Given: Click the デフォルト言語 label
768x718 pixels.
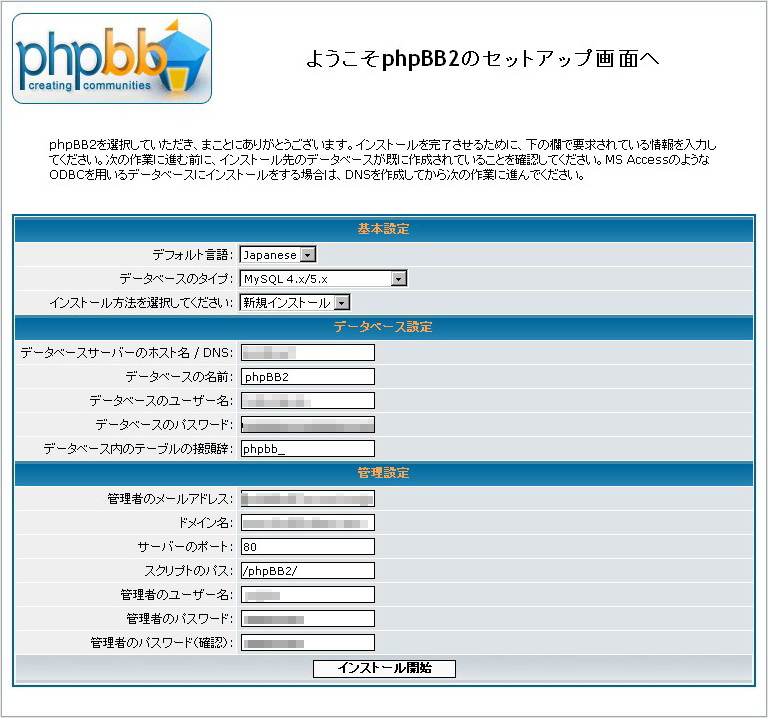Looking at the screenshot, I should click(x=192, y=255).
